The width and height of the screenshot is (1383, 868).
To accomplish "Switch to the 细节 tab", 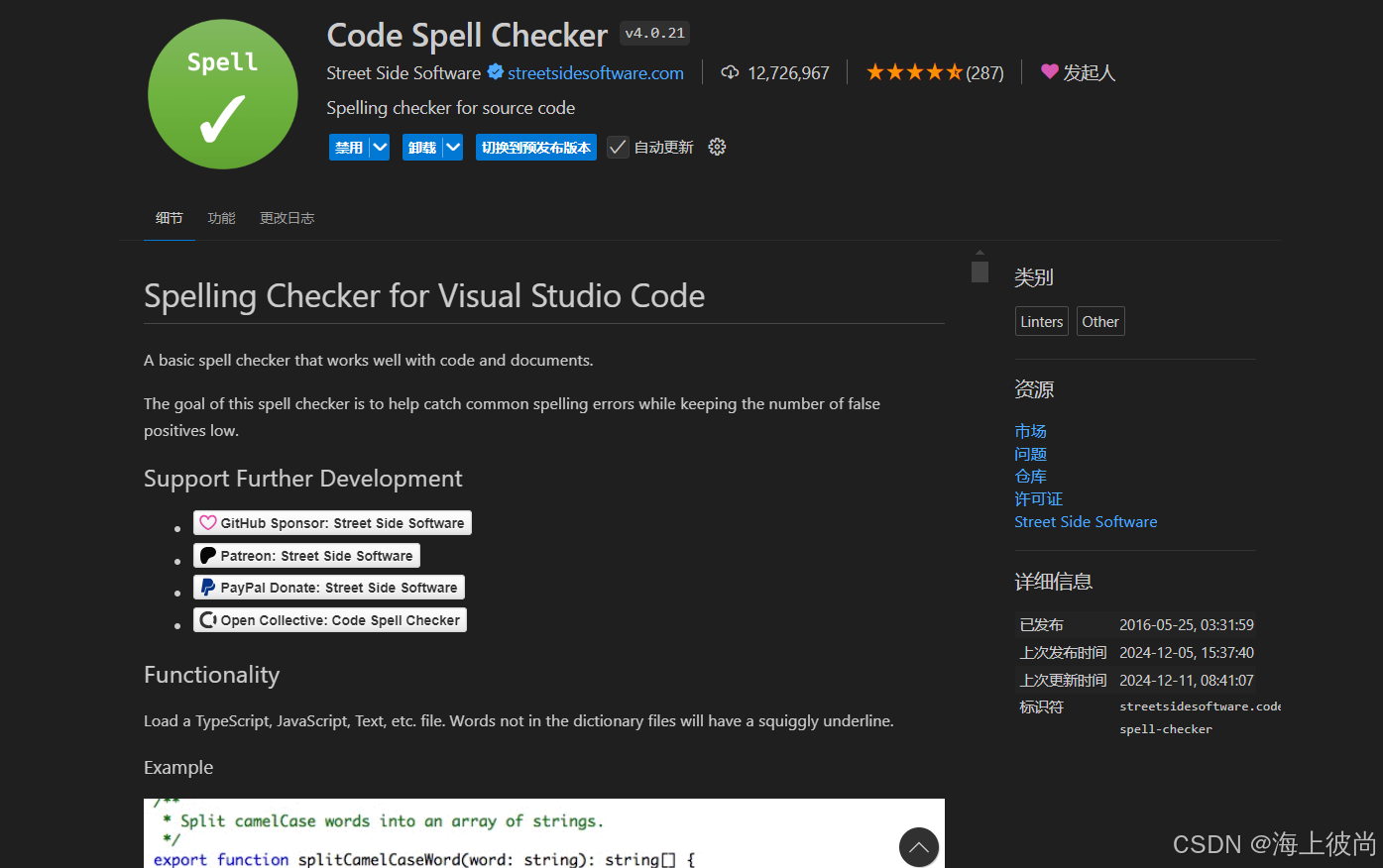I will tap(170, 218).
